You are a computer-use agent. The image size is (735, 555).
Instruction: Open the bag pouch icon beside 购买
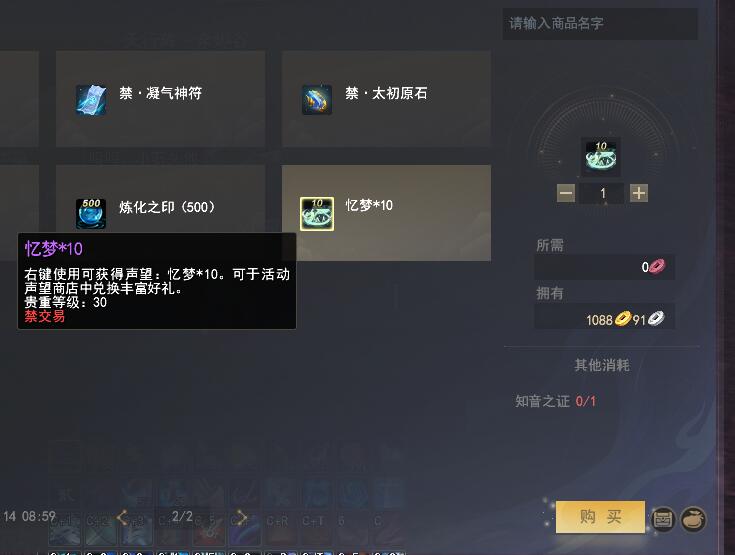693,519
